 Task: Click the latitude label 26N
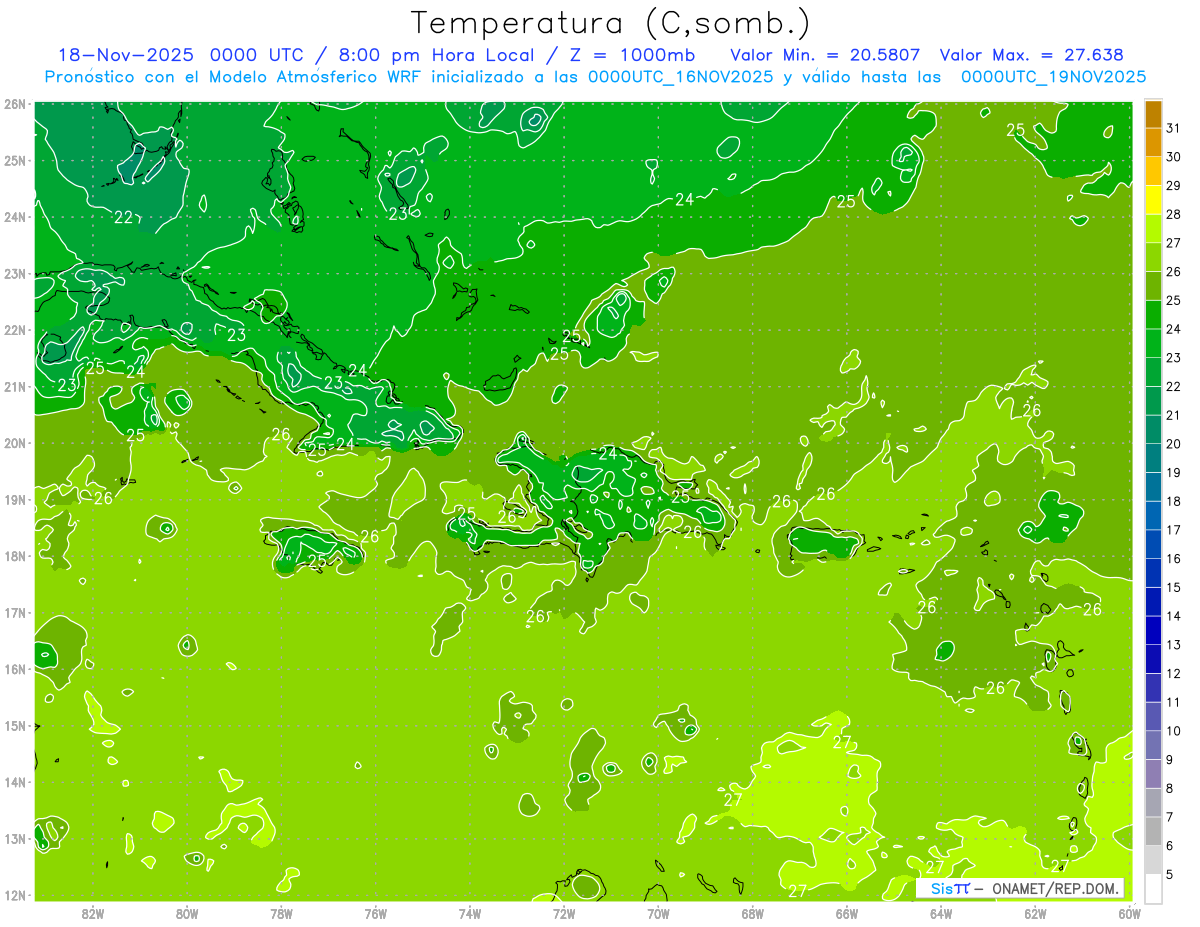pos(15,104)
